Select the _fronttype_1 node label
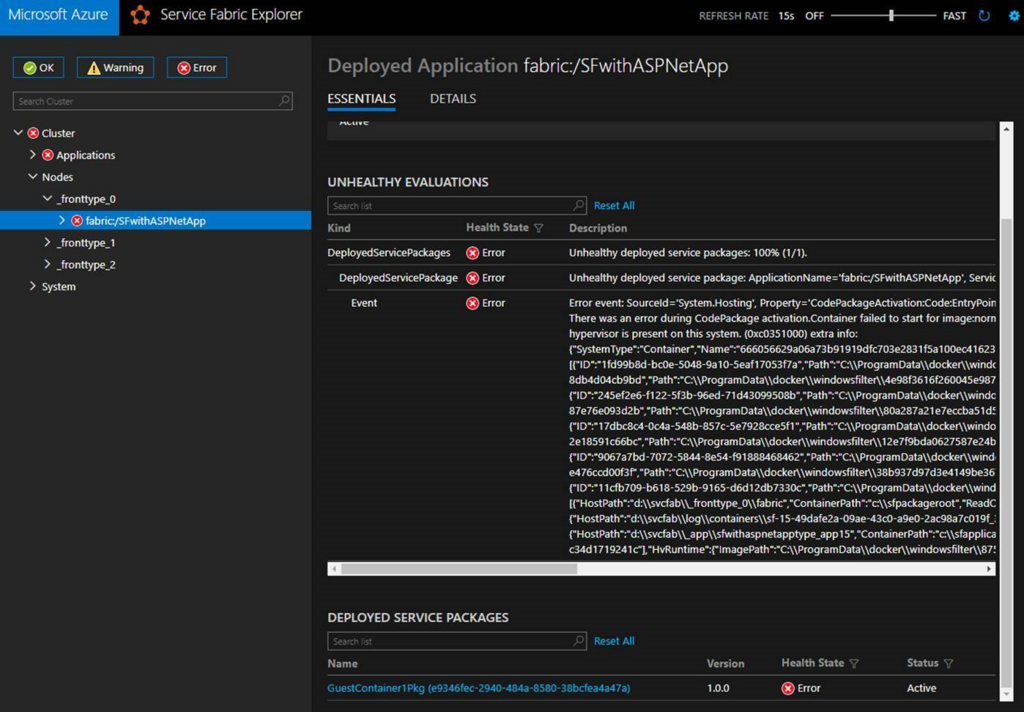 pyautogui.click(x=86, y=243)
